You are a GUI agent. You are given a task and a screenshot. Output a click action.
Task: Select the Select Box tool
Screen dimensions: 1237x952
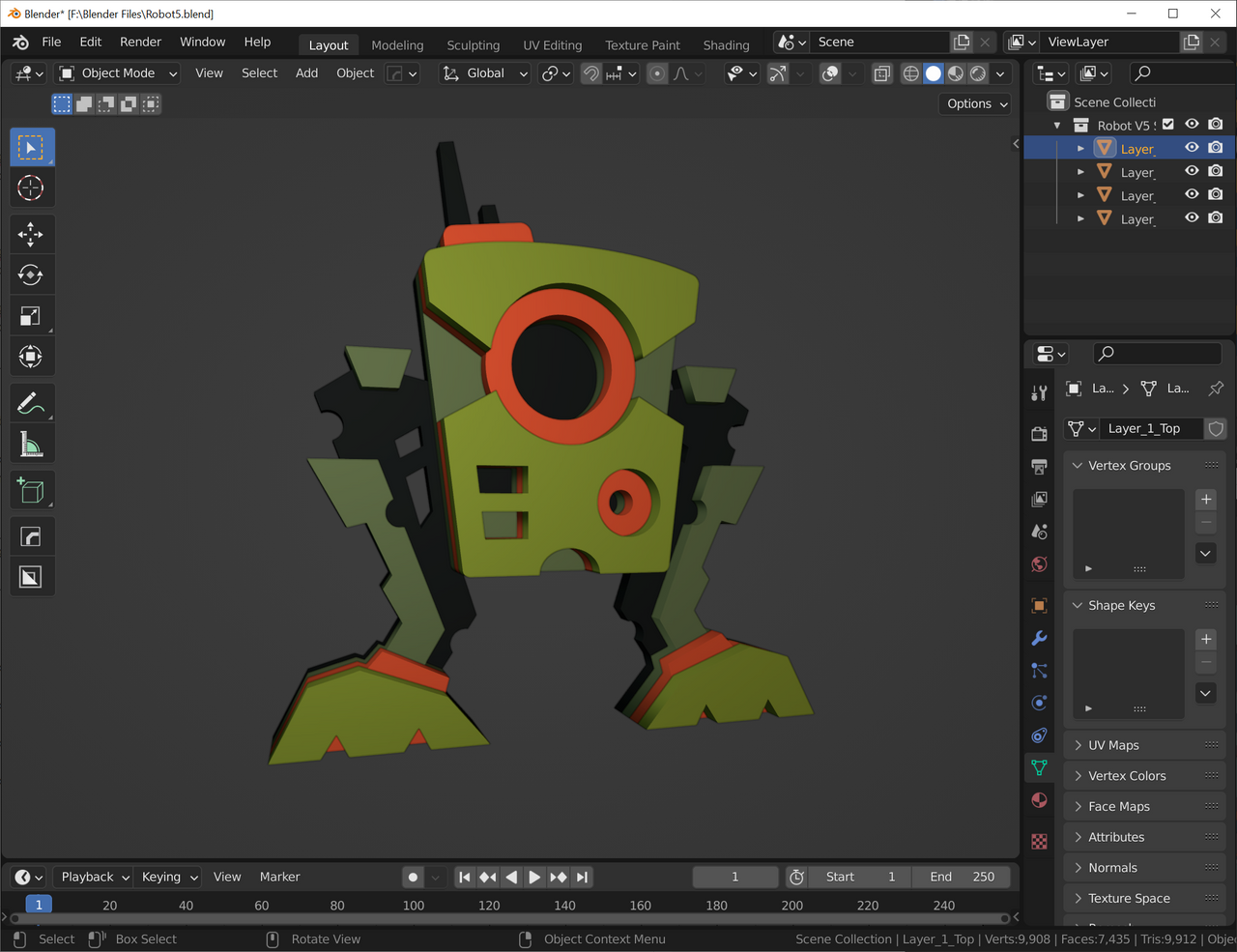[x=31, y=147]
